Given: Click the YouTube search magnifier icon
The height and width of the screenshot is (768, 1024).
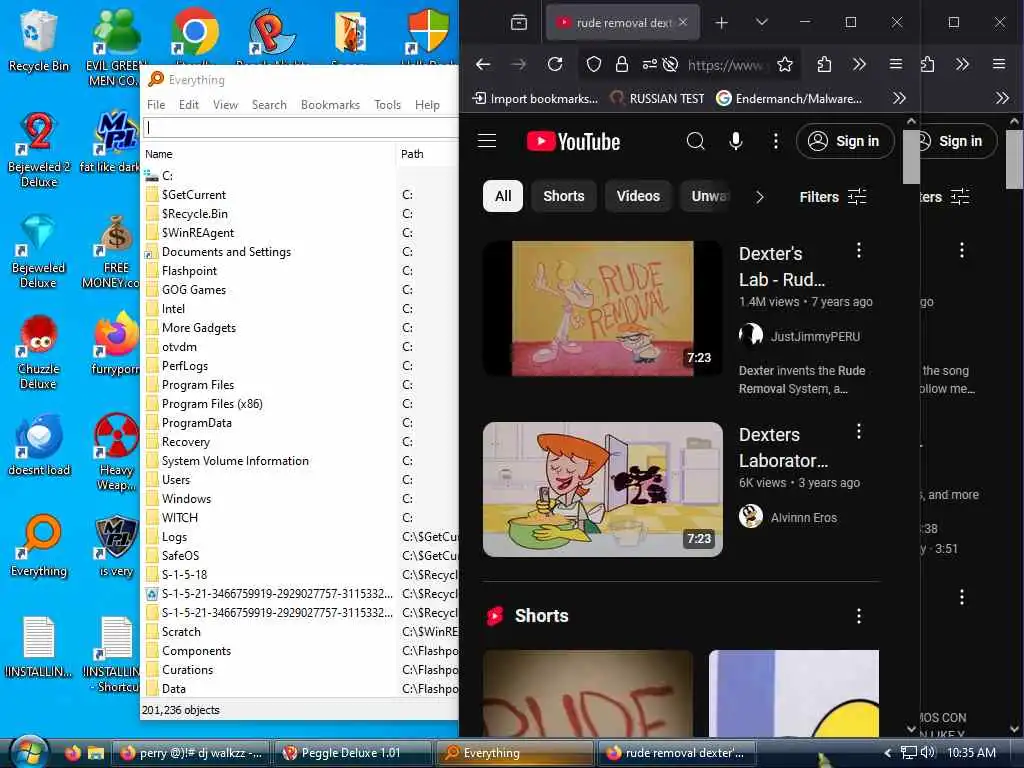Looking at the screenshot, I should pos(696,141).
